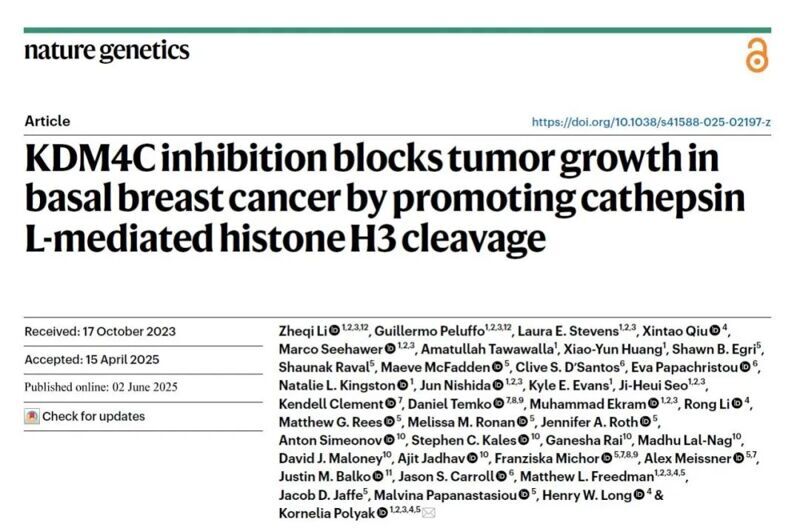800x528 pixels.
Task: Click the nature genetics journal logo
Action: click(x=106, y=50)
